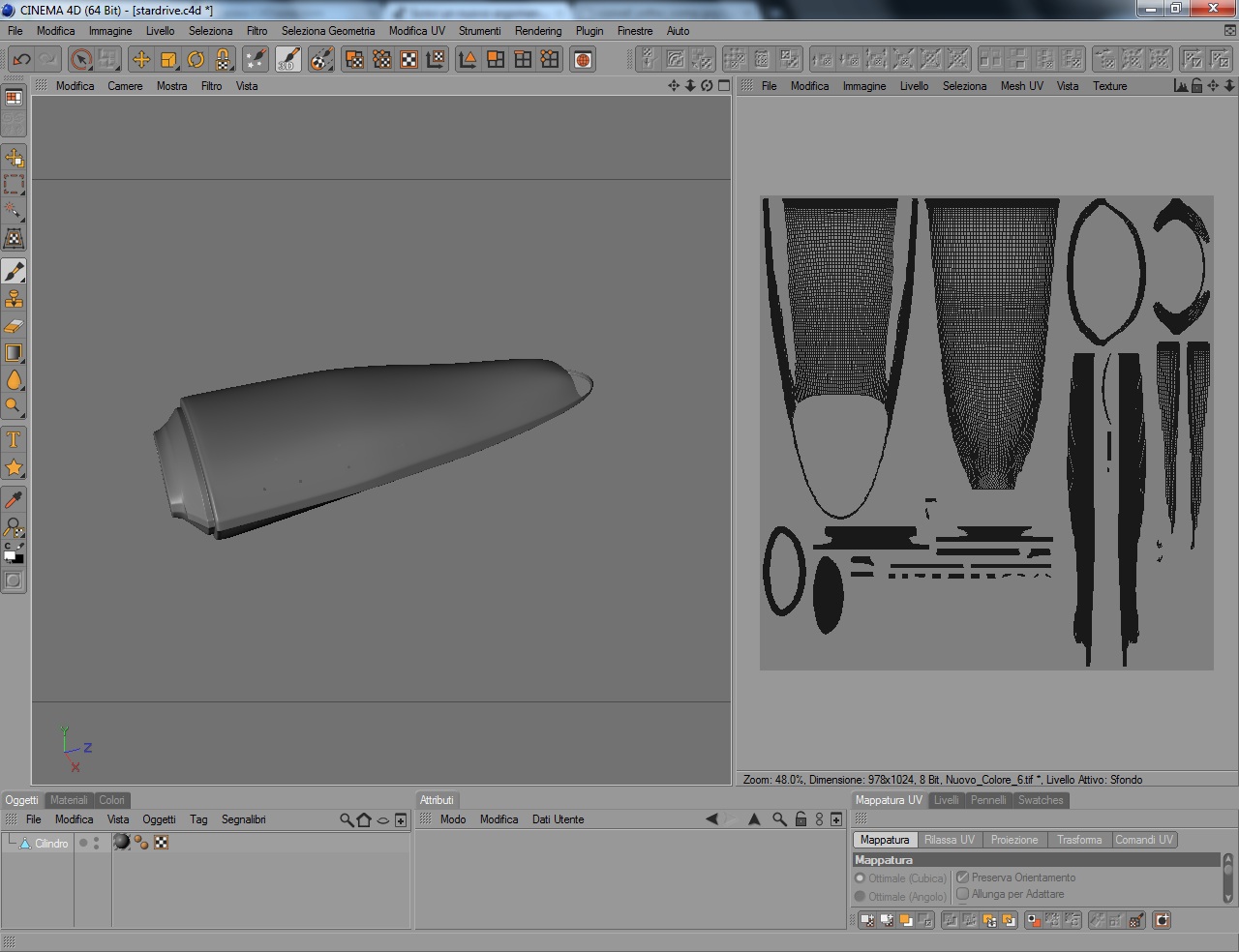Select the Eraser tool
This screenshot has width=1239, height=952.
[14, 326]
